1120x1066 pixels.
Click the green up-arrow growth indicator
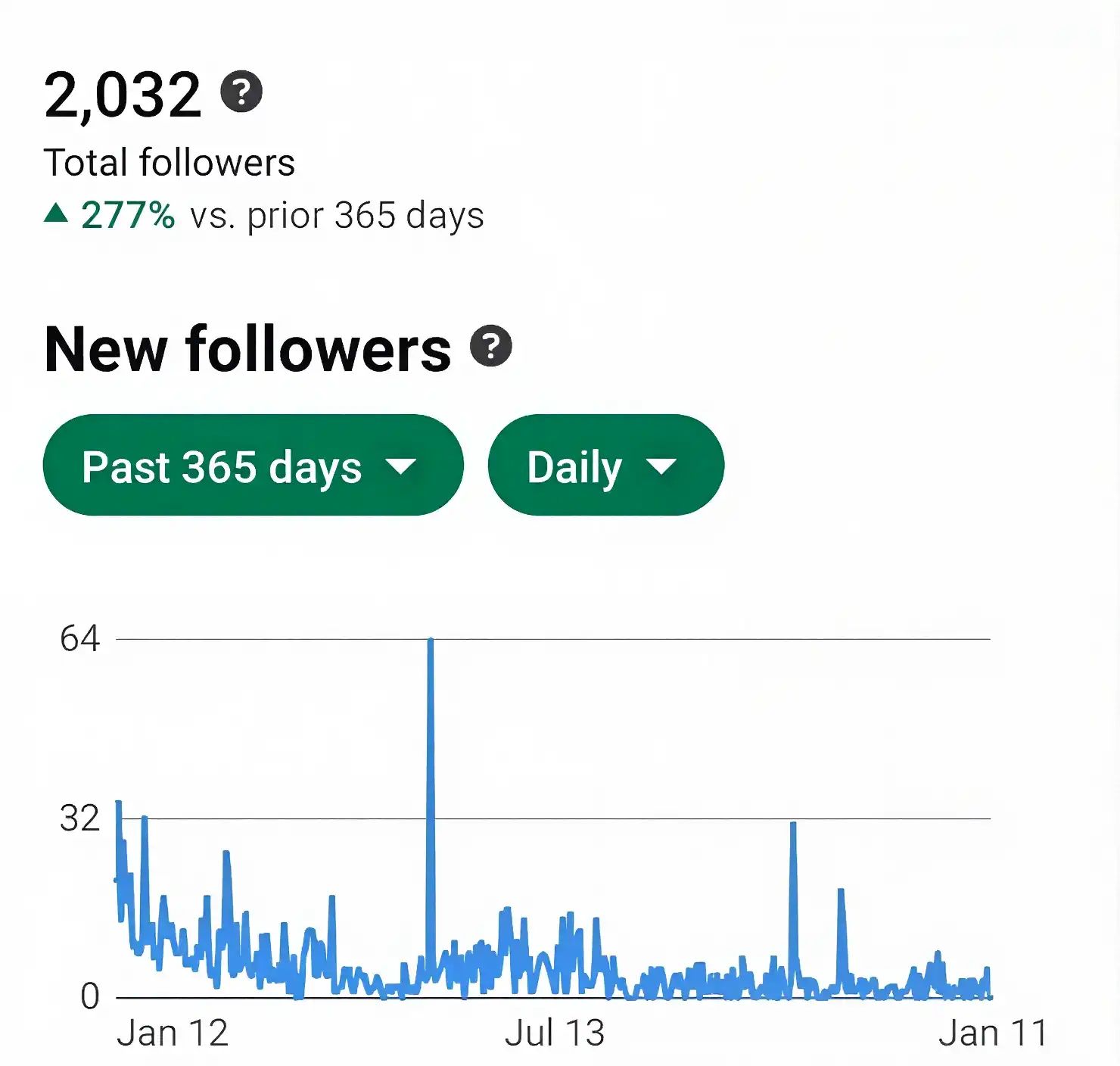[x=57, y=214]
